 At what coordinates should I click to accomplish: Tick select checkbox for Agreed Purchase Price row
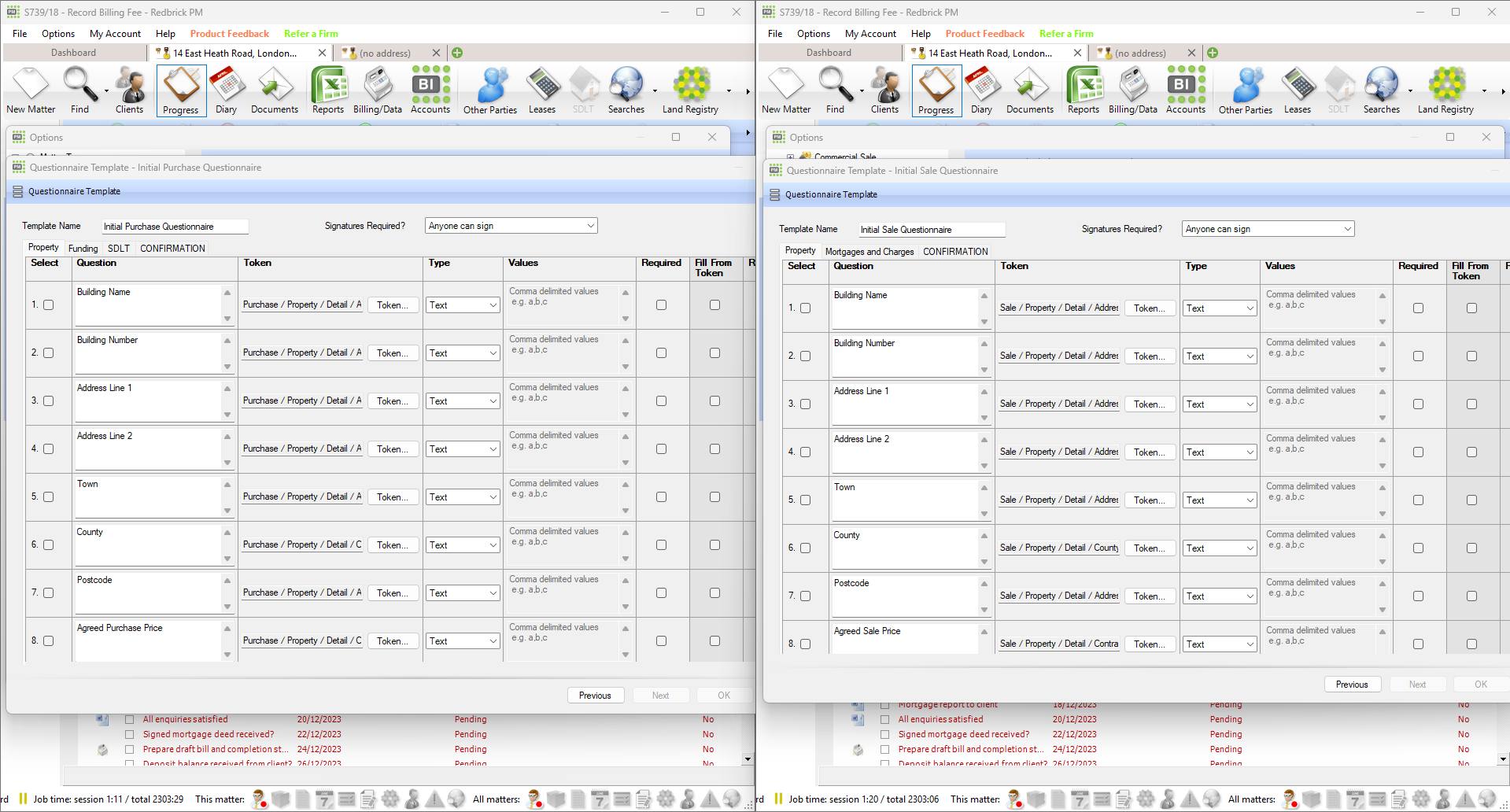49,641
